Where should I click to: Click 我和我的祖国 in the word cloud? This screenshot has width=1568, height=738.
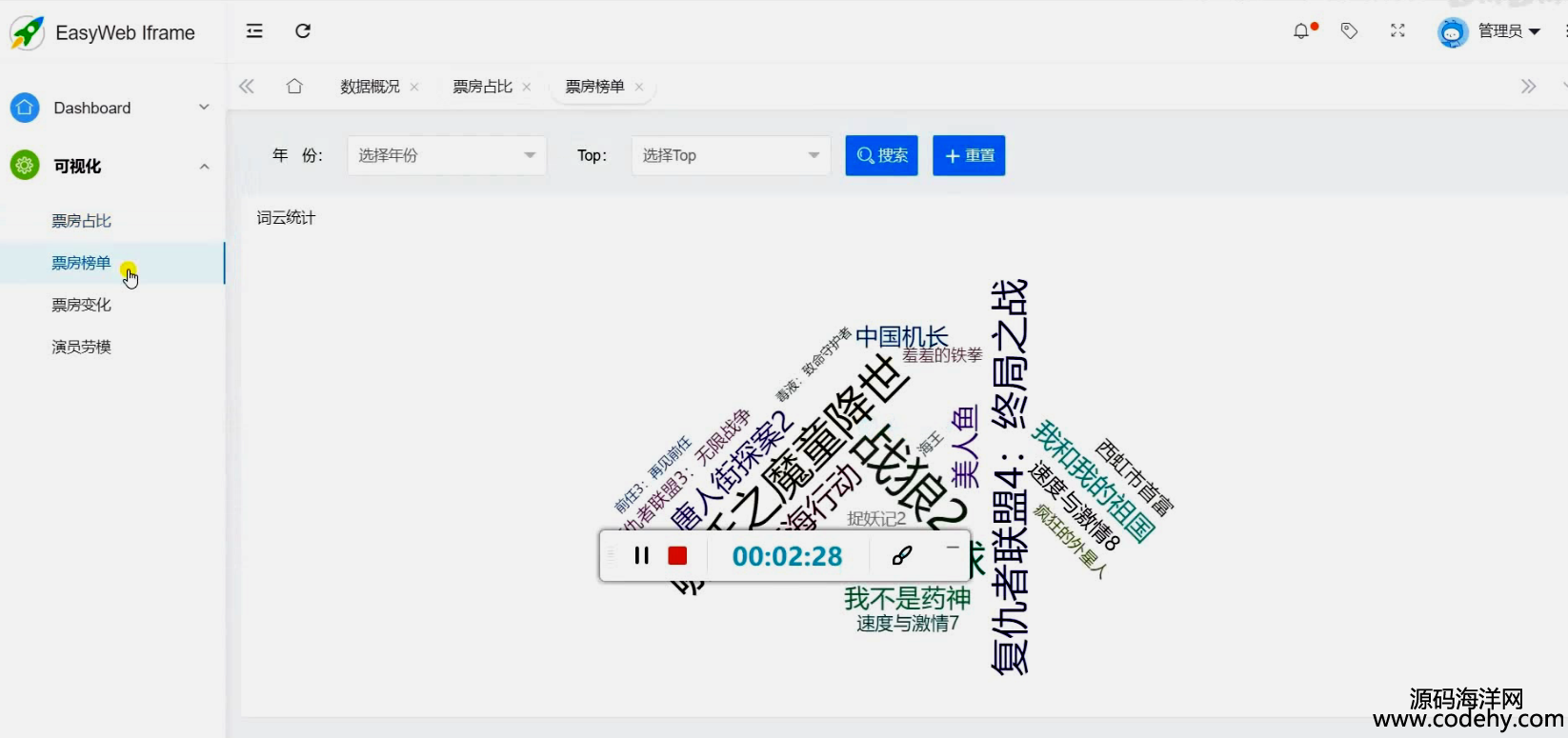pyautogui.click(x=1094, y=481)
